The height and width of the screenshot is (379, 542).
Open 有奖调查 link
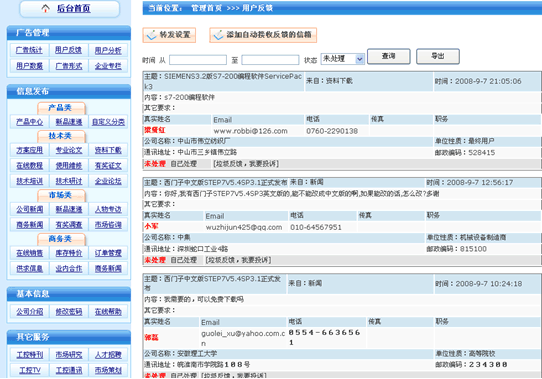point(69,225)
